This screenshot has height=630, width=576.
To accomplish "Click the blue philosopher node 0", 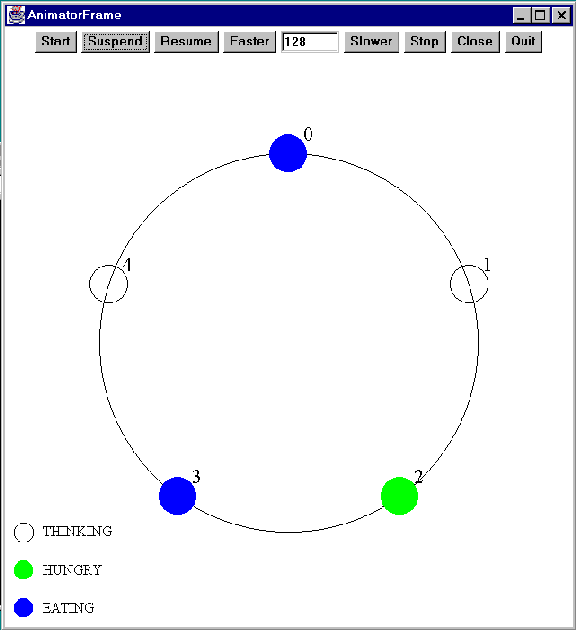I will click(288, 153).
